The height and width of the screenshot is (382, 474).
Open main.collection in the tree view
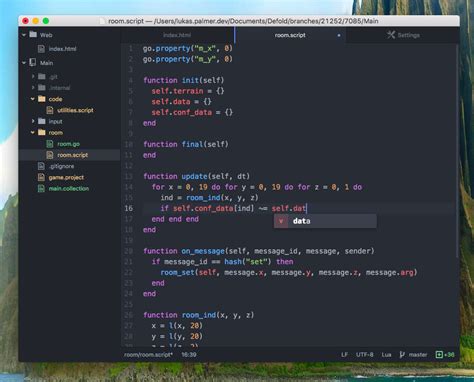69,189
